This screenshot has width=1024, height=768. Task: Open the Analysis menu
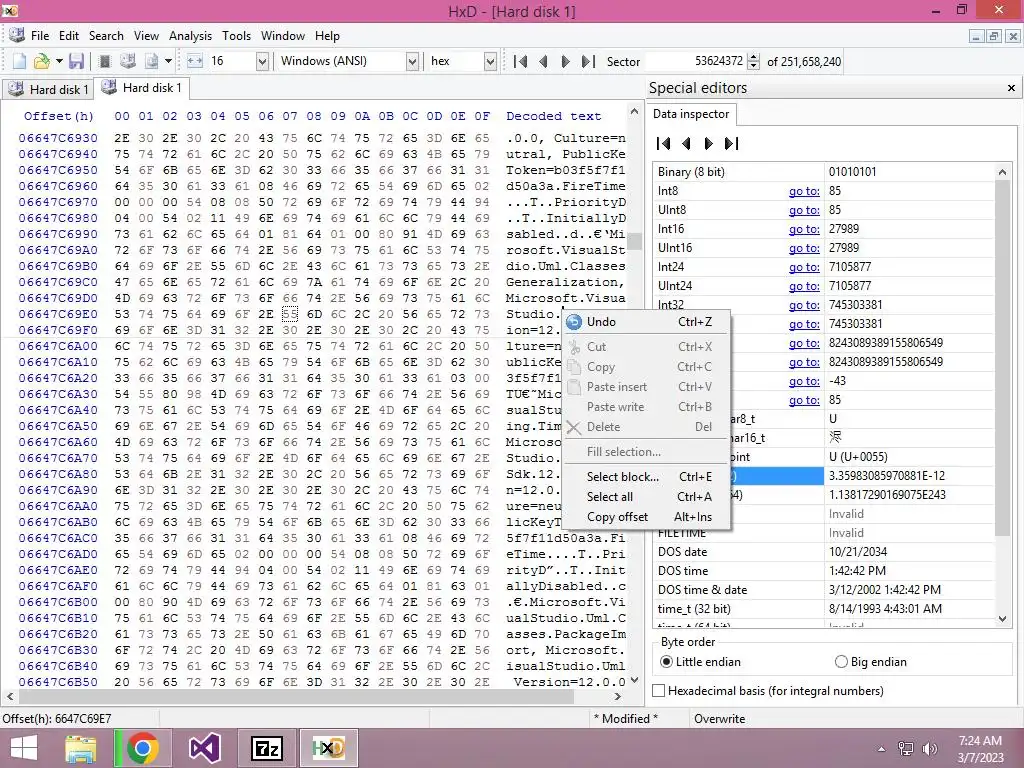(190, 36)
